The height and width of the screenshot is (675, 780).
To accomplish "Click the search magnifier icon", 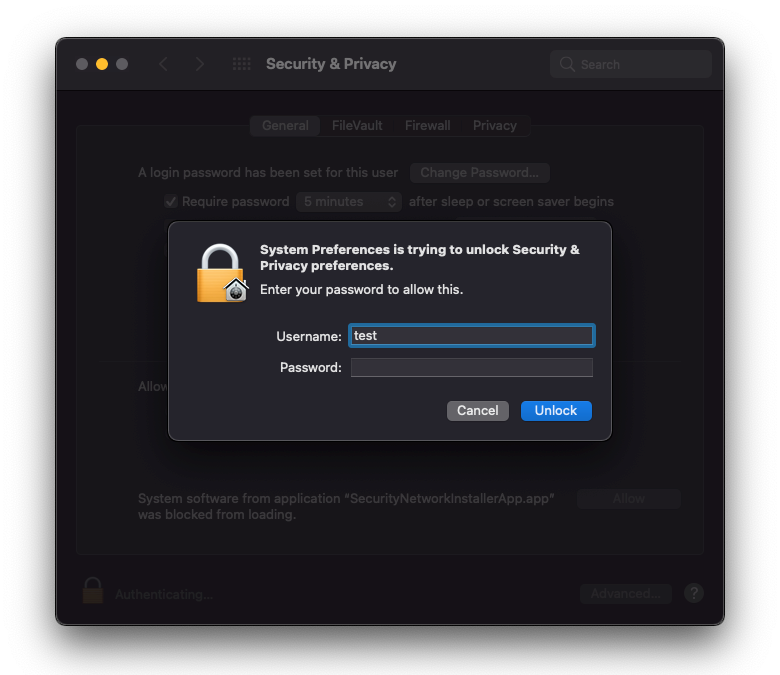I will (x=568, y=64).
